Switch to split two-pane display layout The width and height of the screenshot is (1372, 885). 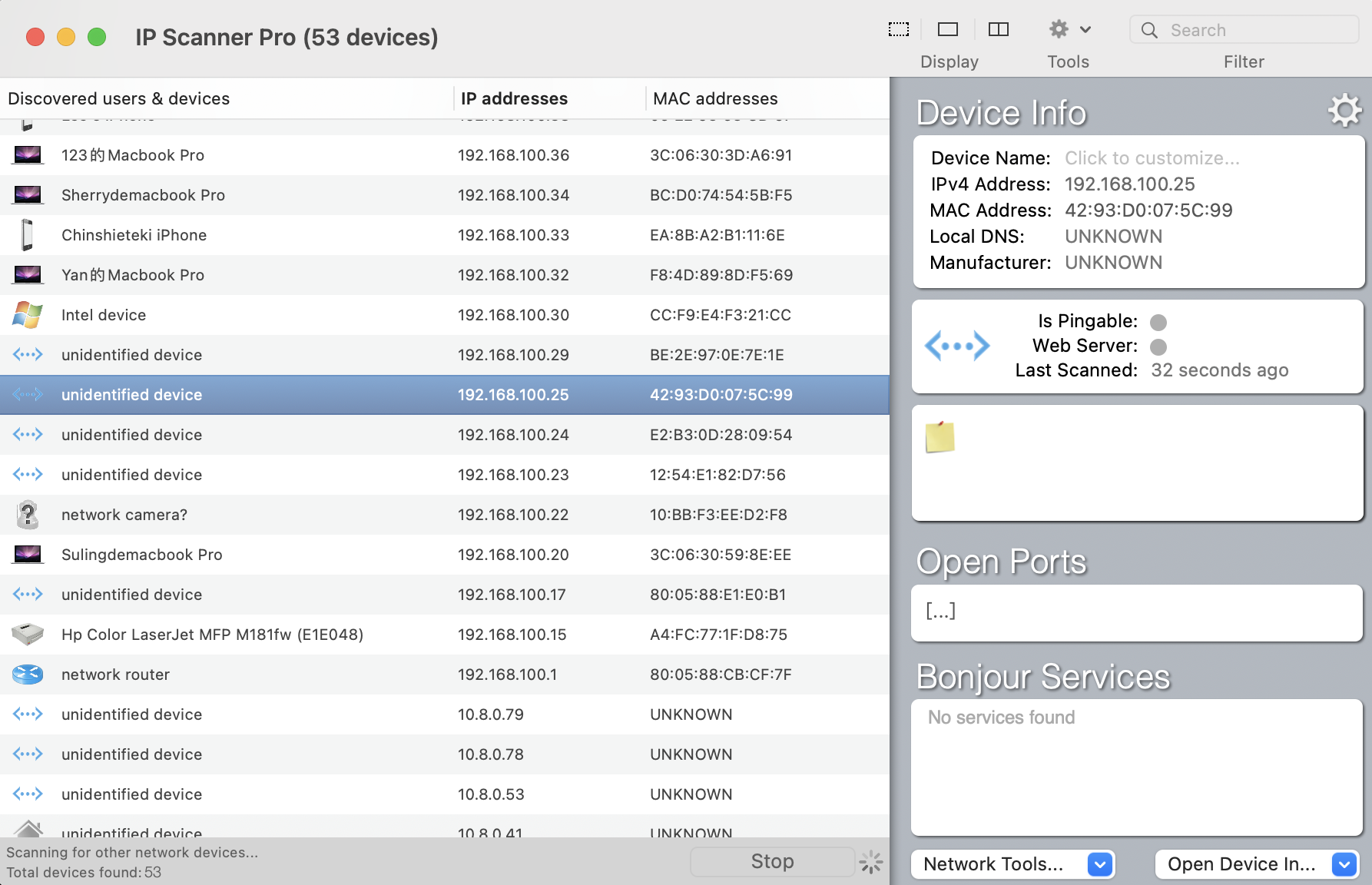998,30
